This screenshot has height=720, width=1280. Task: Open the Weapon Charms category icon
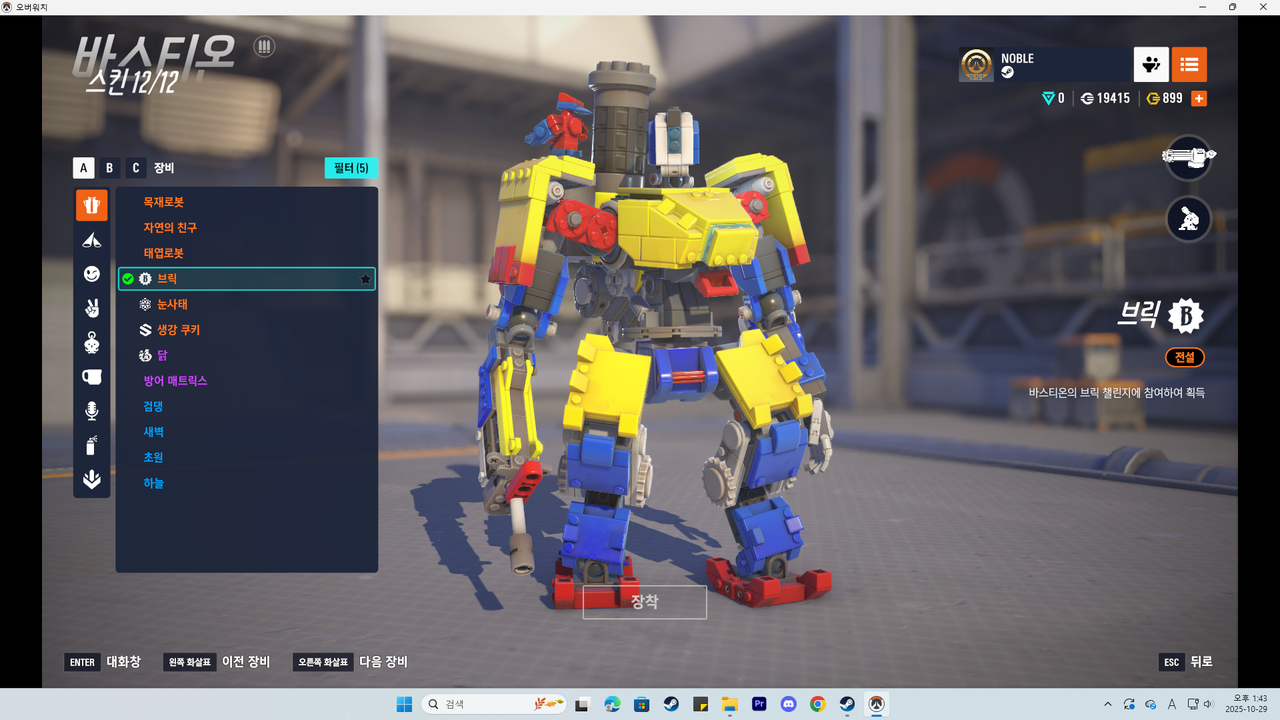[x=92, y=343]
